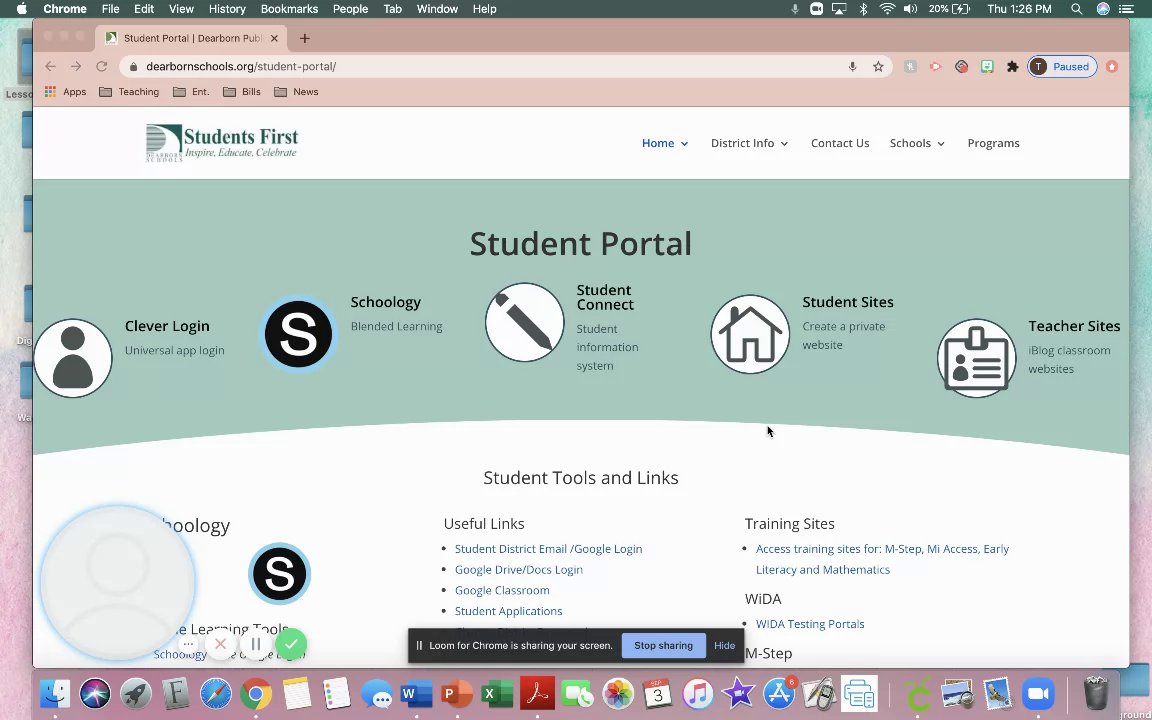Cancel the Loom recording with the red X
Screen dimensions: 1152x720
coord(220,644)
